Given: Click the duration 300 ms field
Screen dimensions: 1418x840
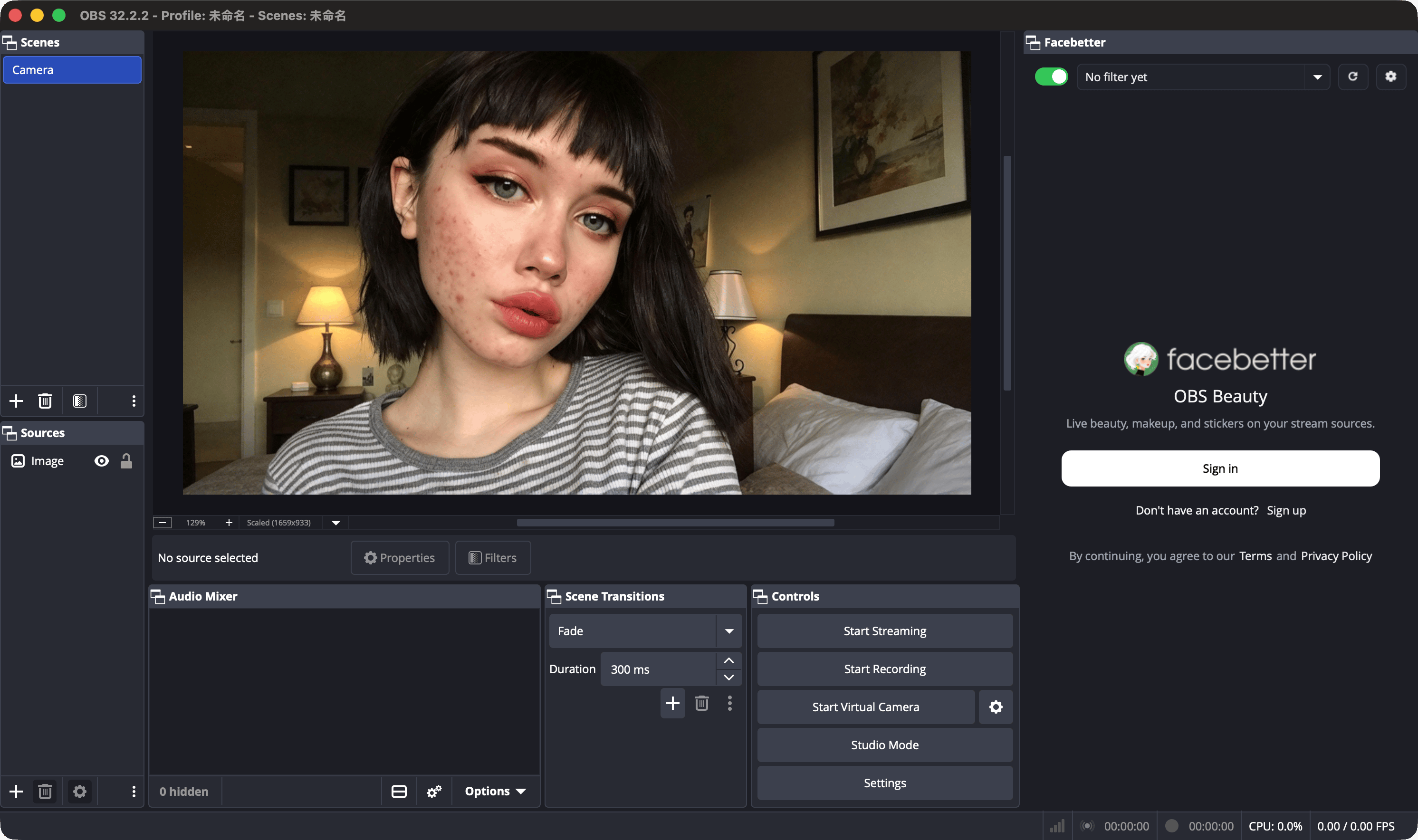Looking at the screenshot, I should (x=658, y=669).
